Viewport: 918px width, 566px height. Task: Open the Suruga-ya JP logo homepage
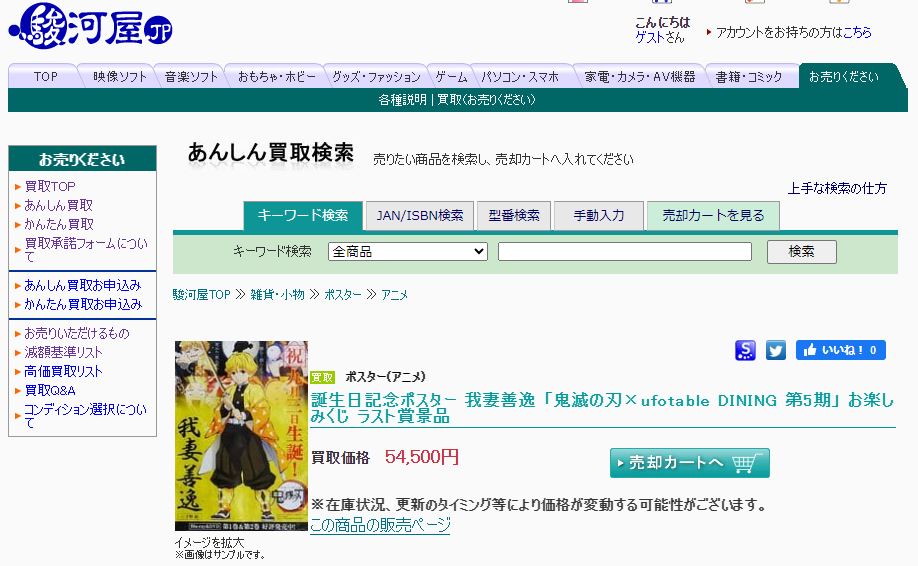pos(91,26)
